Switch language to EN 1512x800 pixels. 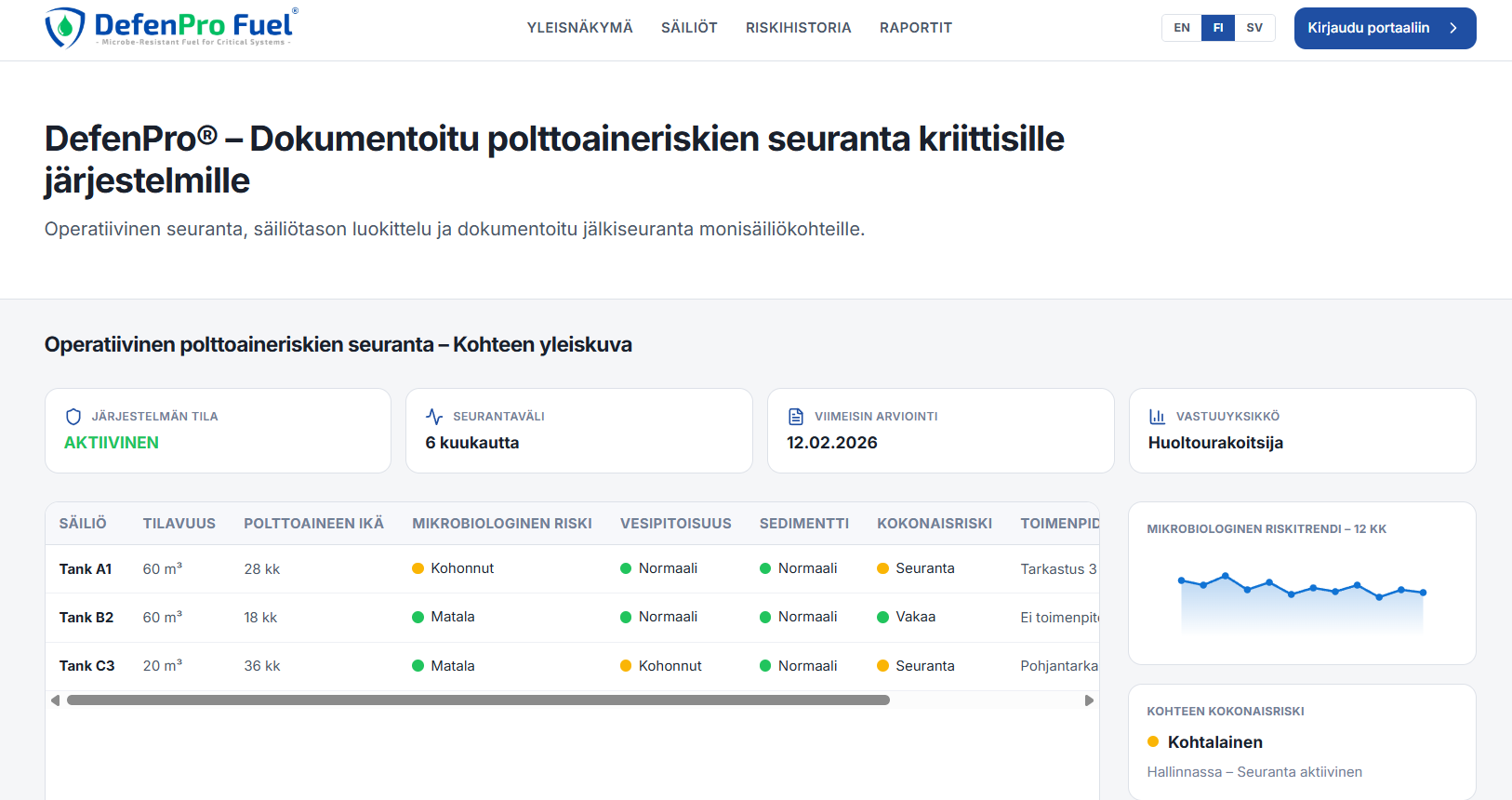click(x=1182, y=28)
